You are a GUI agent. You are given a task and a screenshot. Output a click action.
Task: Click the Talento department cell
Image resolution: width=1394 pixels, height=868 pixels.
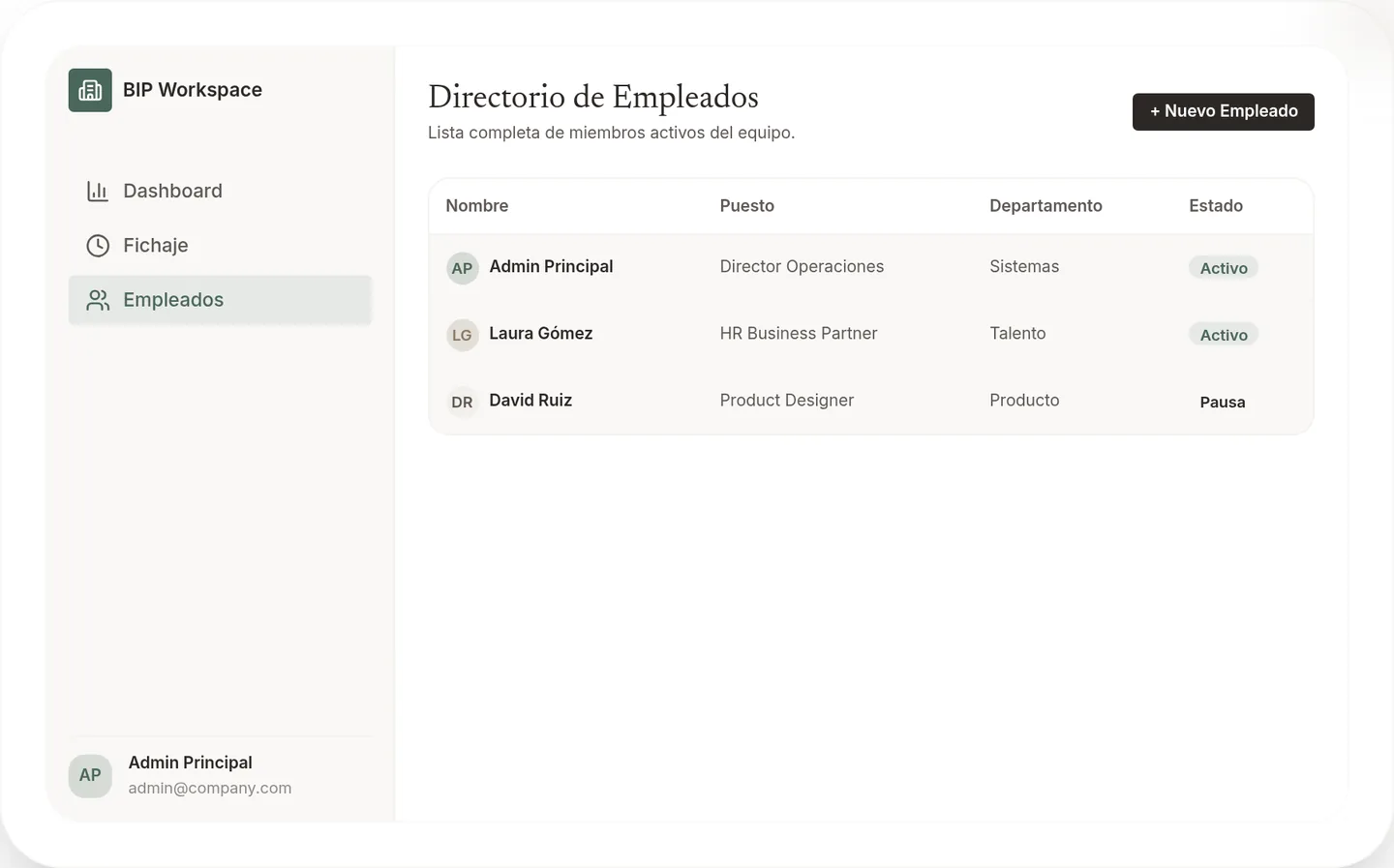(x=1017, y=333)
